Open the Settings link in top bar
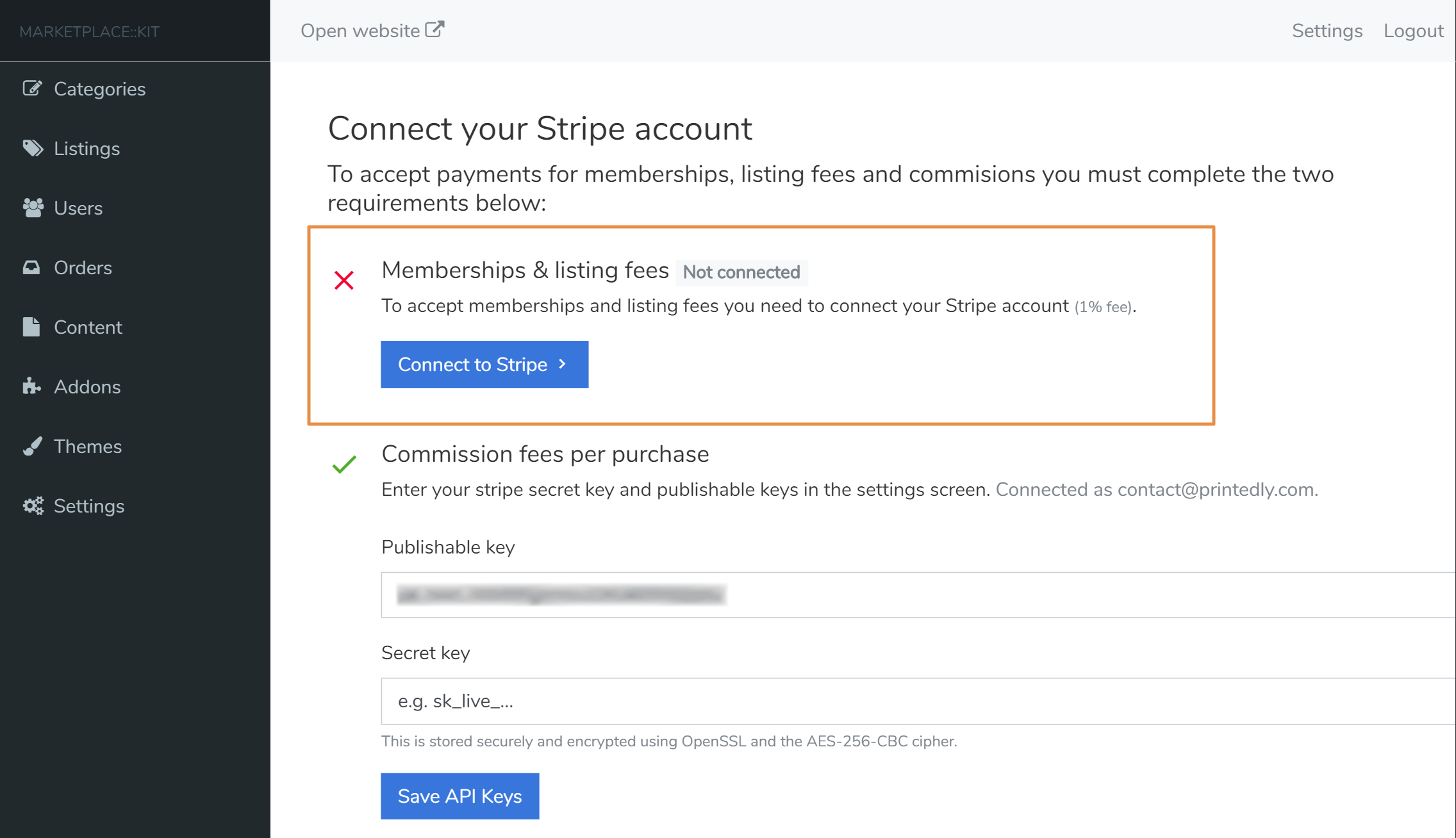The width and height of the screenshot is (1456, 838). coord(1327,31)
